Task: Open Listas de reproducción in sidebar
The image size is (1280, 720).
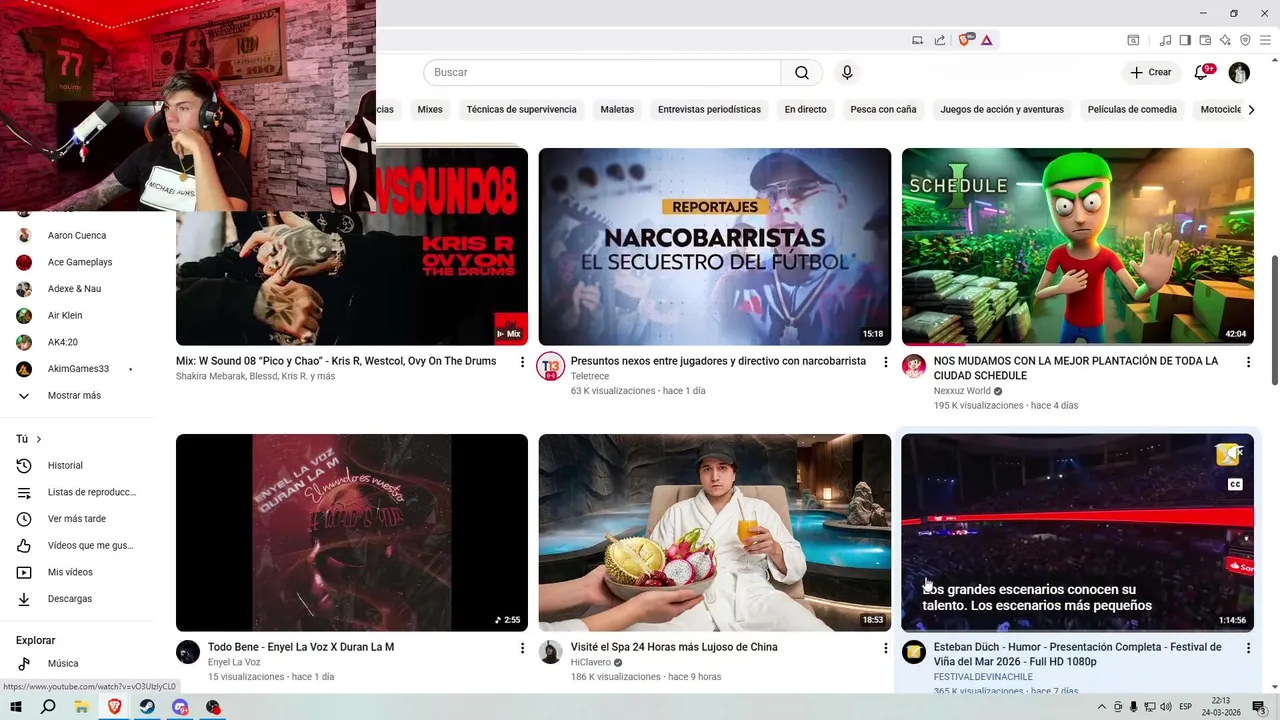Action: point(76,492)
